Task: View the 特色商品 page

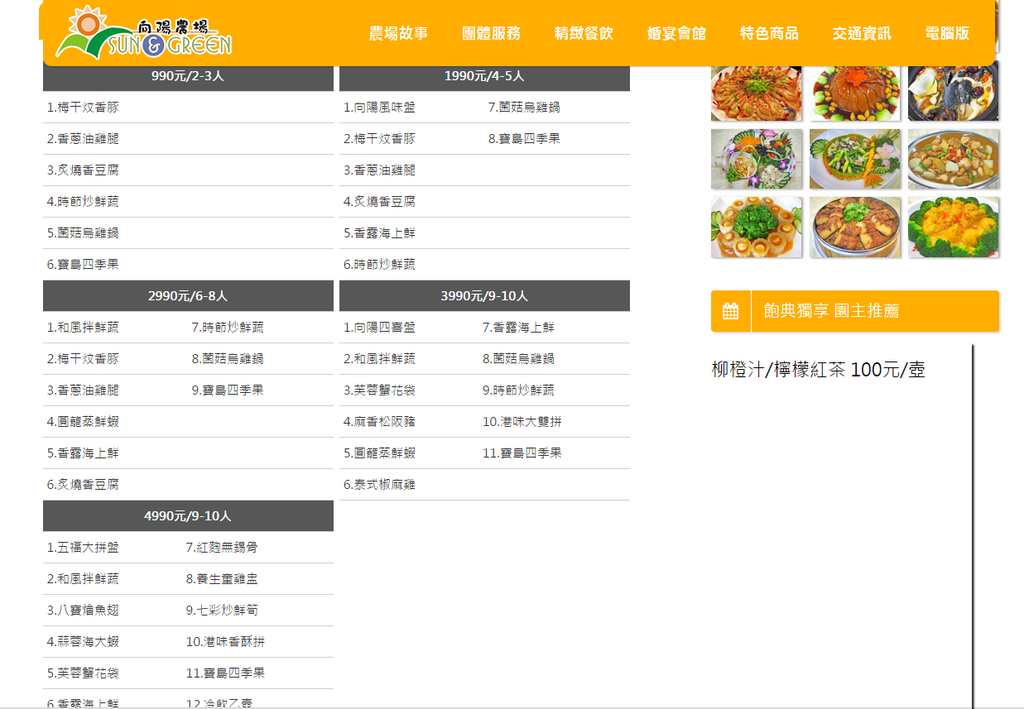Action: click(x=767, y=32)
